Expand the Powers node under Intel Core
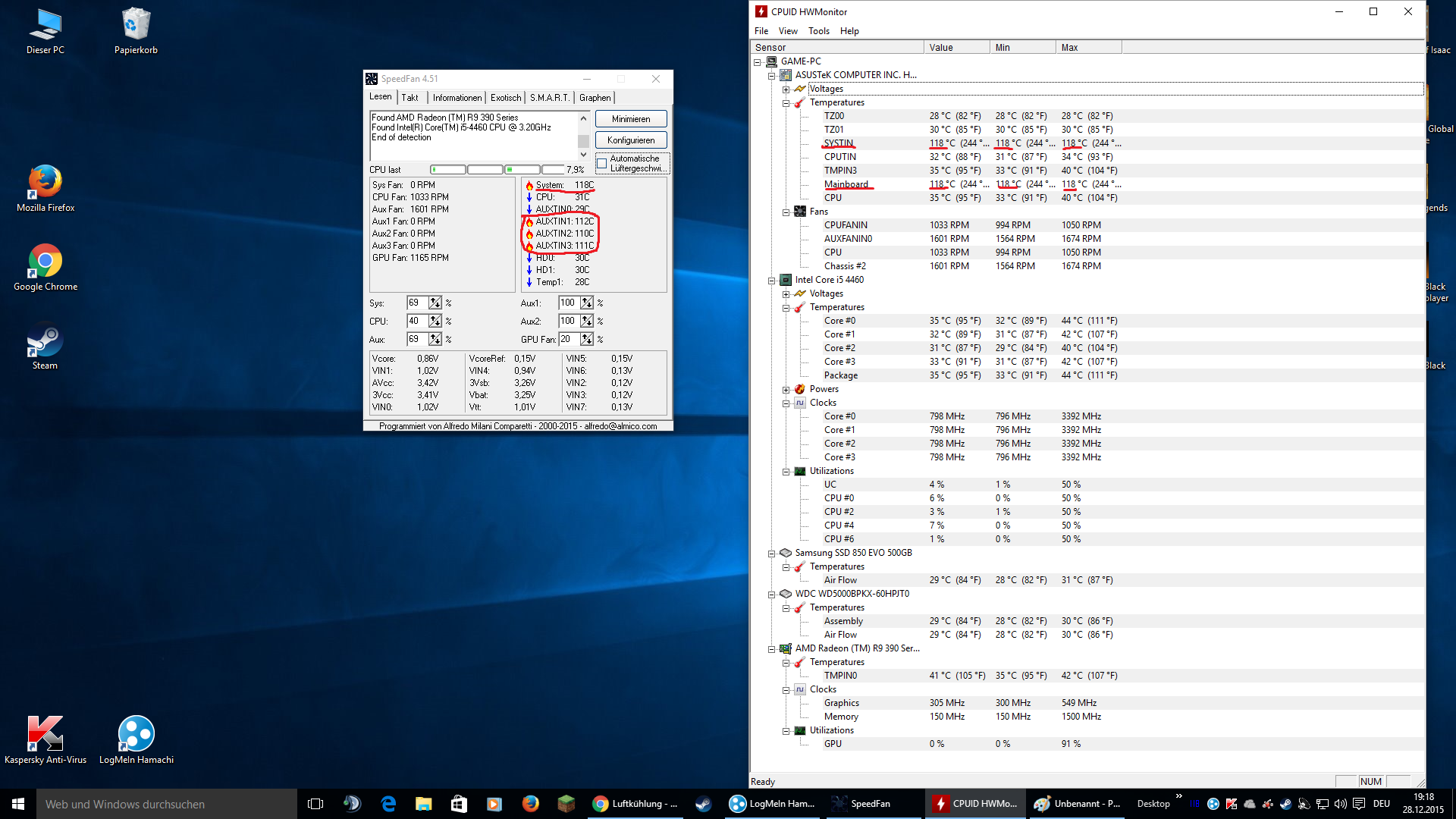Viewport: 1456px width, 819px height. [x=786, y=390]
